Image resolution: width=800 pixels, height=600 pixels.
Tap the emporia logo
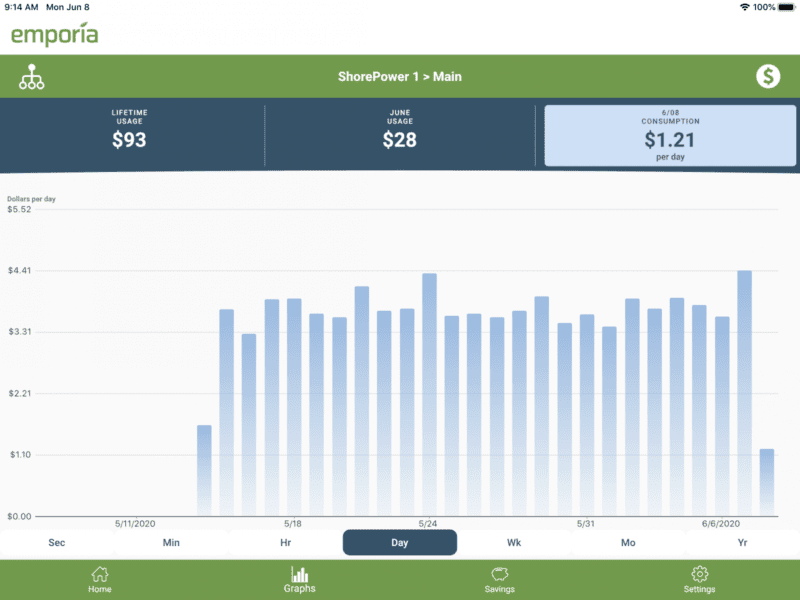point(55,35)
